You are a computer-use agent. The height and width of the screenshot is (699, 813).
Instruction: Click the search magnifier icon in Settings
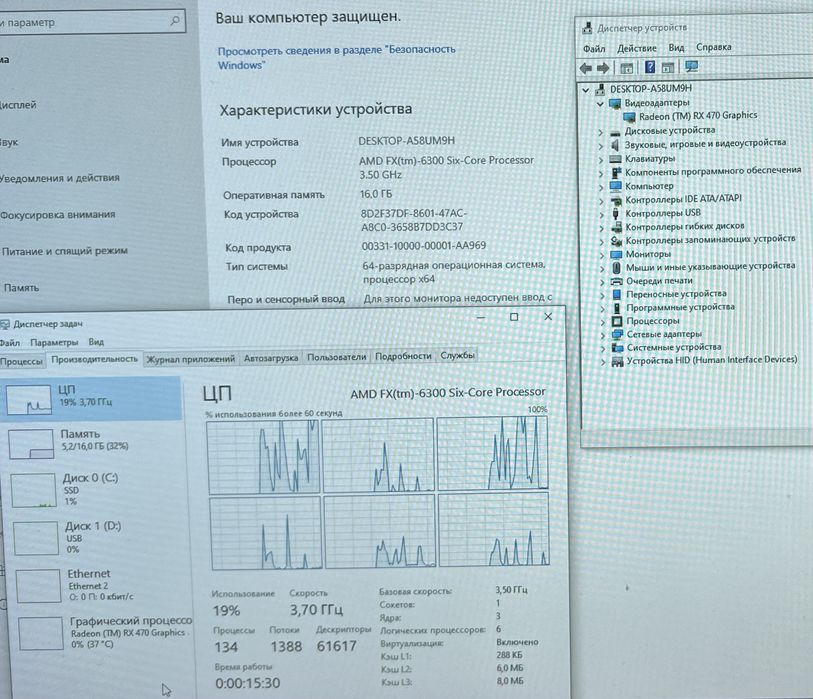click(175, 21)
